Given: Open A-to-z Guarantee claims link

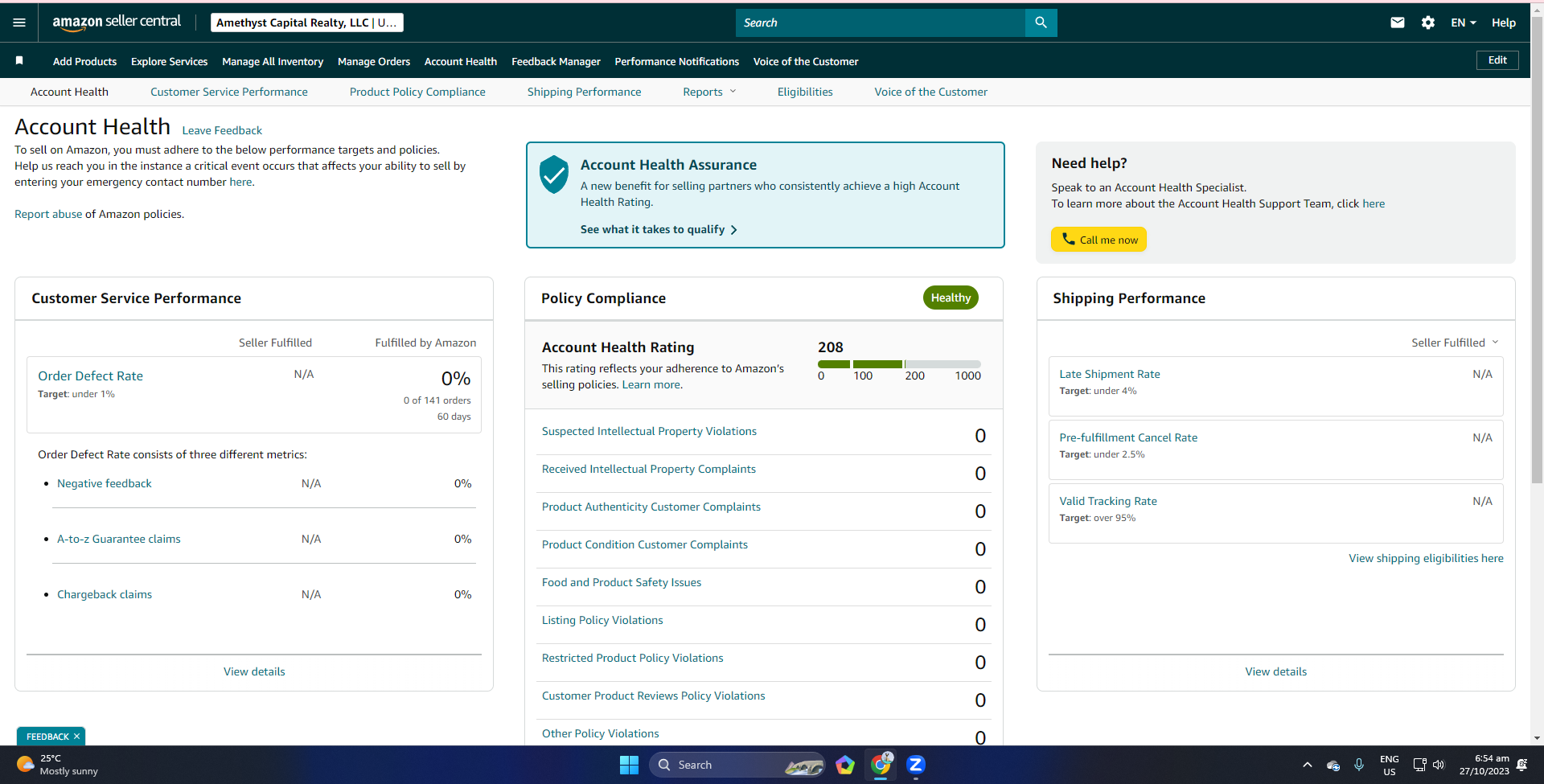Looking at the screenshot, I should coord(119,539).
